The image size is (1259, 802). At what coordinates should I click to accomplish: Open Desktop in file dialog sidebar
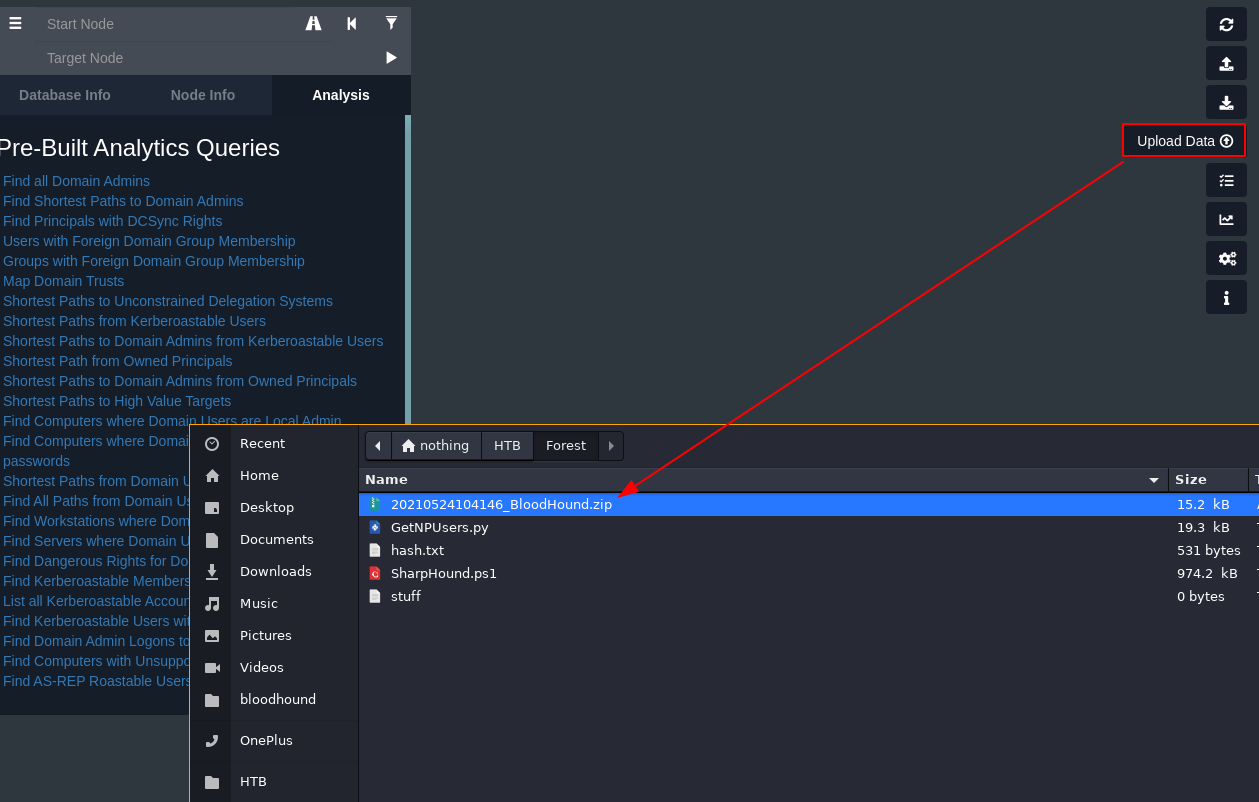pyautogui.click(x=274, y=507)
